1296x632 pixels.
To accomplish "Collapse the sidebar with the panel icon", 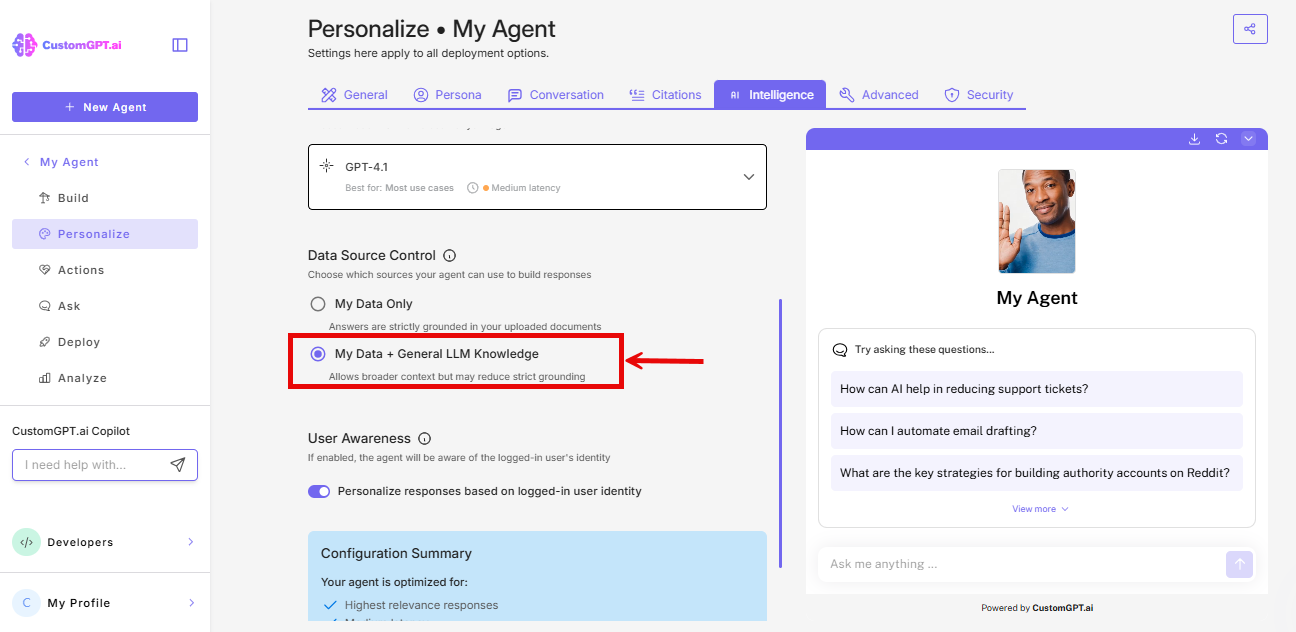I will click(179, 44).
